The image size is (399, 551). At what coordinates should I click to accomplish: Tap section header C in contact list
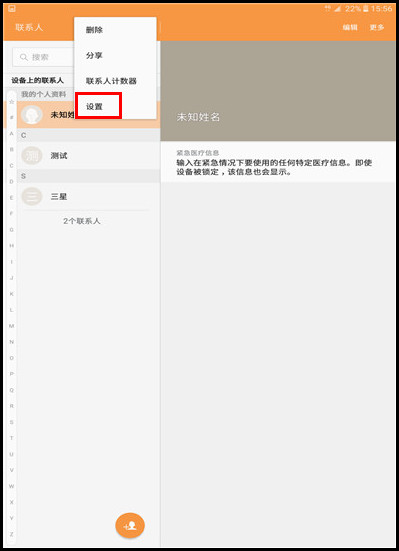[x=88, y=135]
